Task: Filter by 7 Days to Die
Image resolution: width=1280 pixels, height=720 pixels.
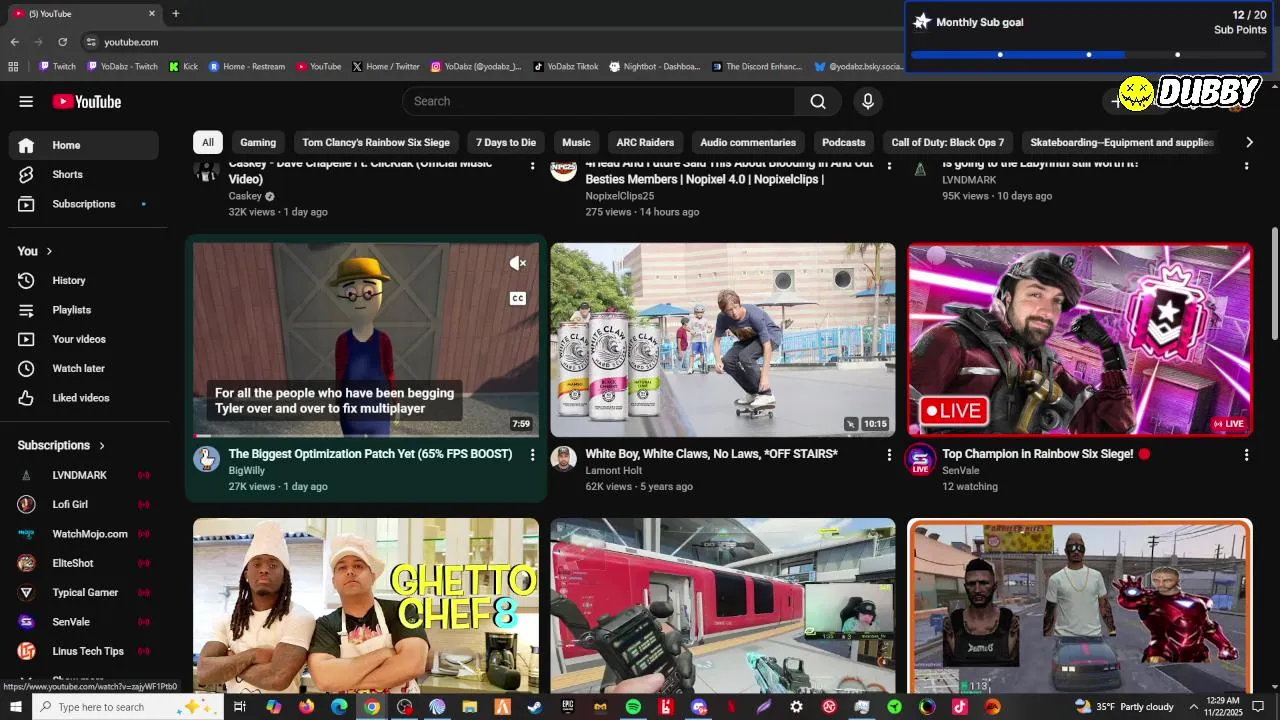Action: (x=506, y=142)
